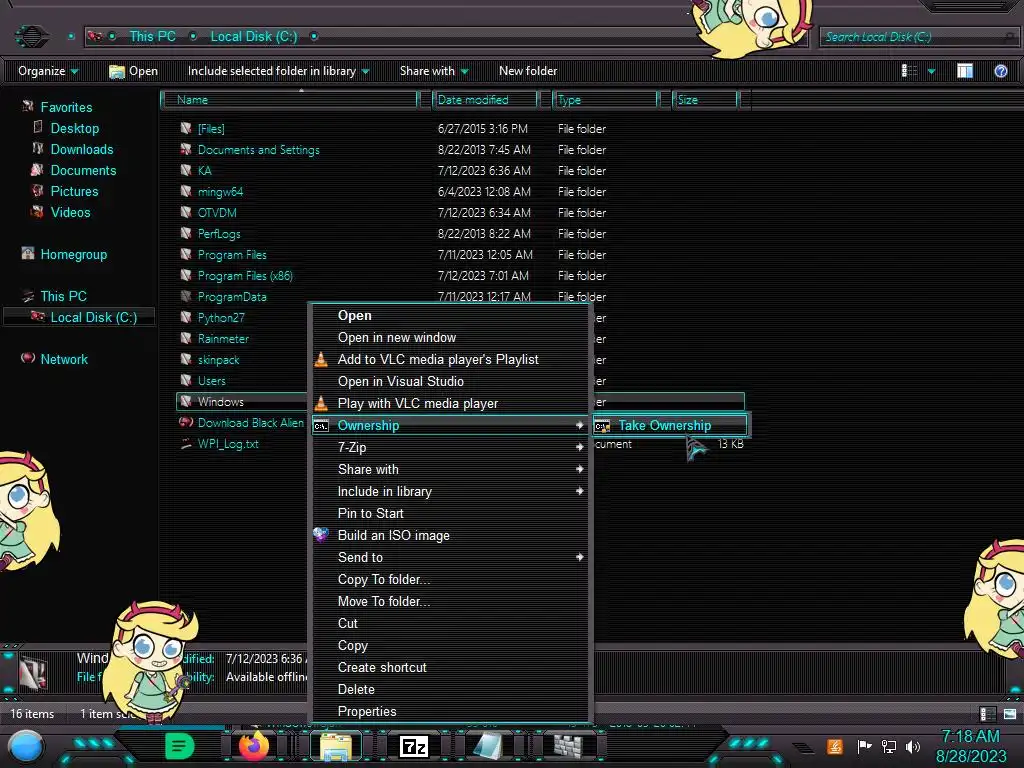This screenshot has height=768, width=1024.
Task: Select the OTVDM folder
Action: 217,213
